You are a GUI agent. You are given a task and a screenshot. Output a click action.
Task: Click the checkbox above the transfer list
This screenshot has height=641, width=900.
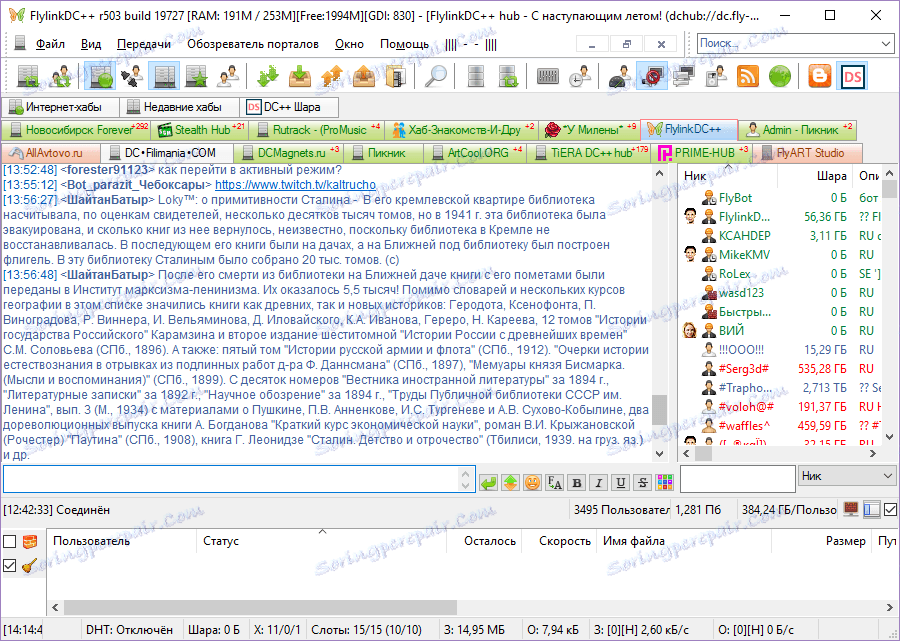tap(11, 540)
